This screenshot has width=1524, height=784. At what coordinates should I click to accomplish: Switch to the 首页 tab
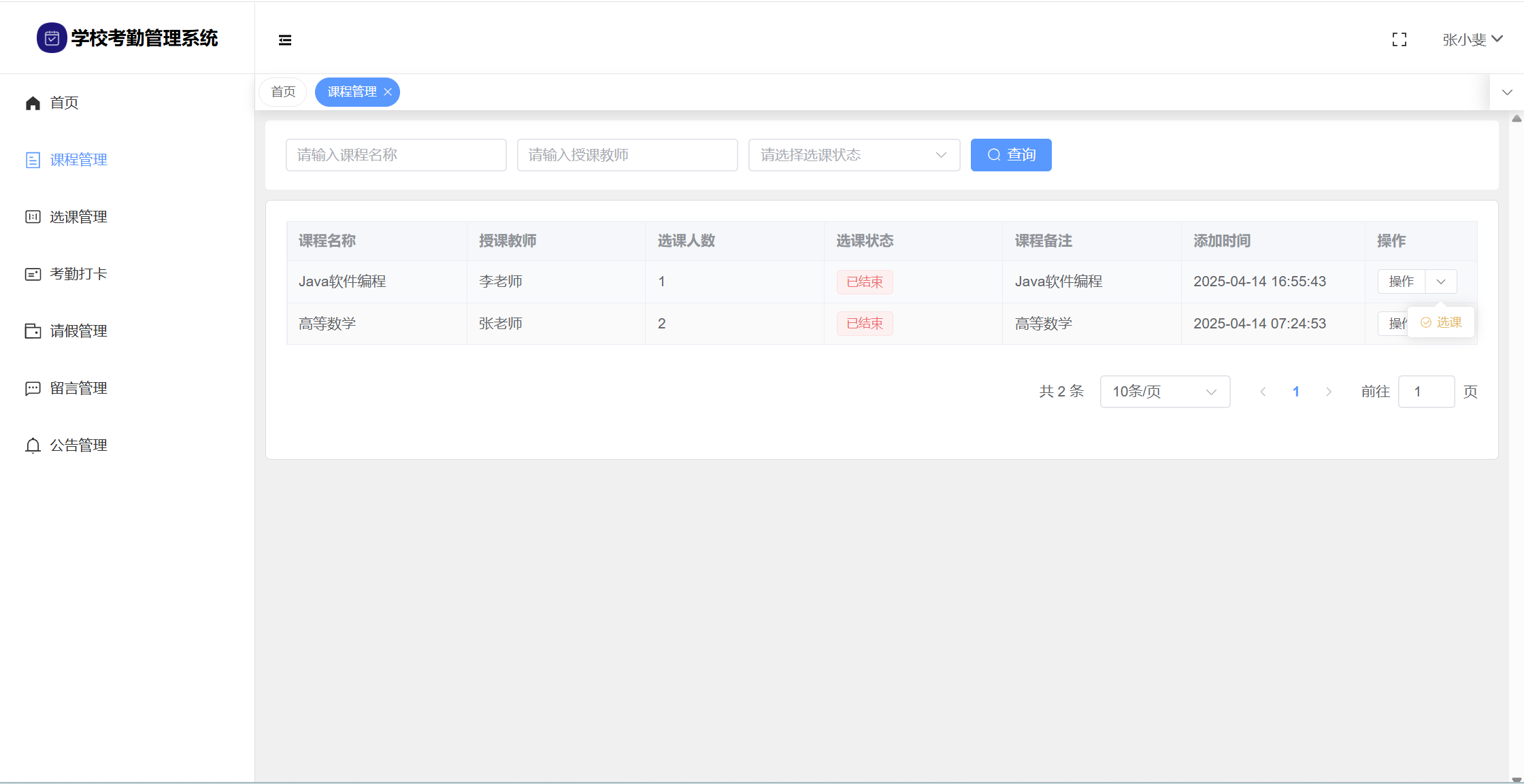click(x=283, y=92)
